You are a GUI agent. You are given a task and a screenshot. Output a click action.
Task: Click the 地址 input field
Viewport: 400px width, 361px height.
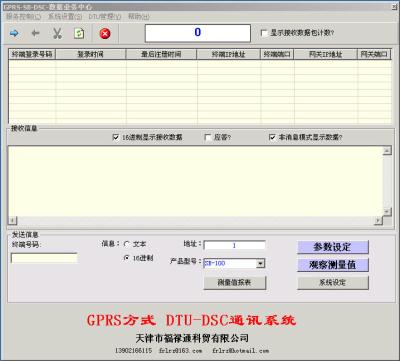[x=234, y=245]
